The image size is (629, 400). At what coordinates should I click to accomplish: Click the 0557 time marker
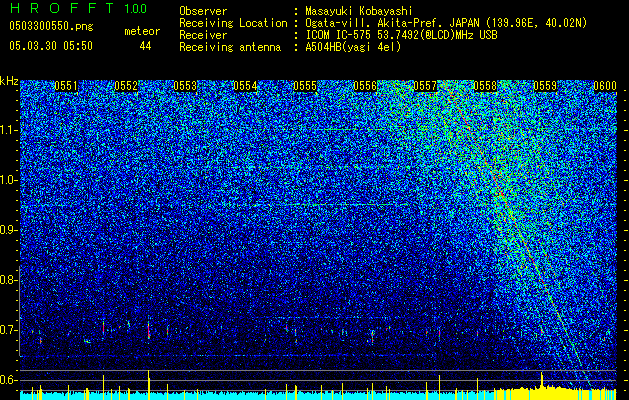coord(425,86)
